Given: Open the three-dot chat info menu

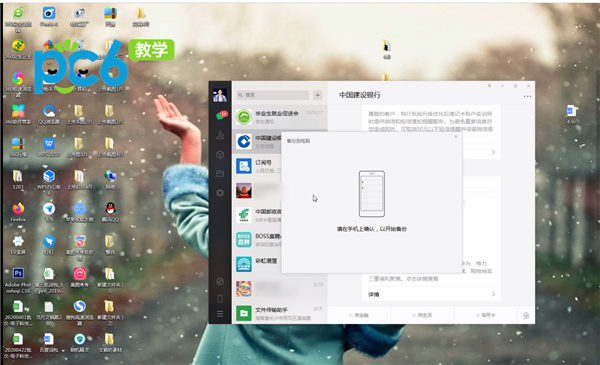Looking at the screenshot, I should [x=527, y=96].
